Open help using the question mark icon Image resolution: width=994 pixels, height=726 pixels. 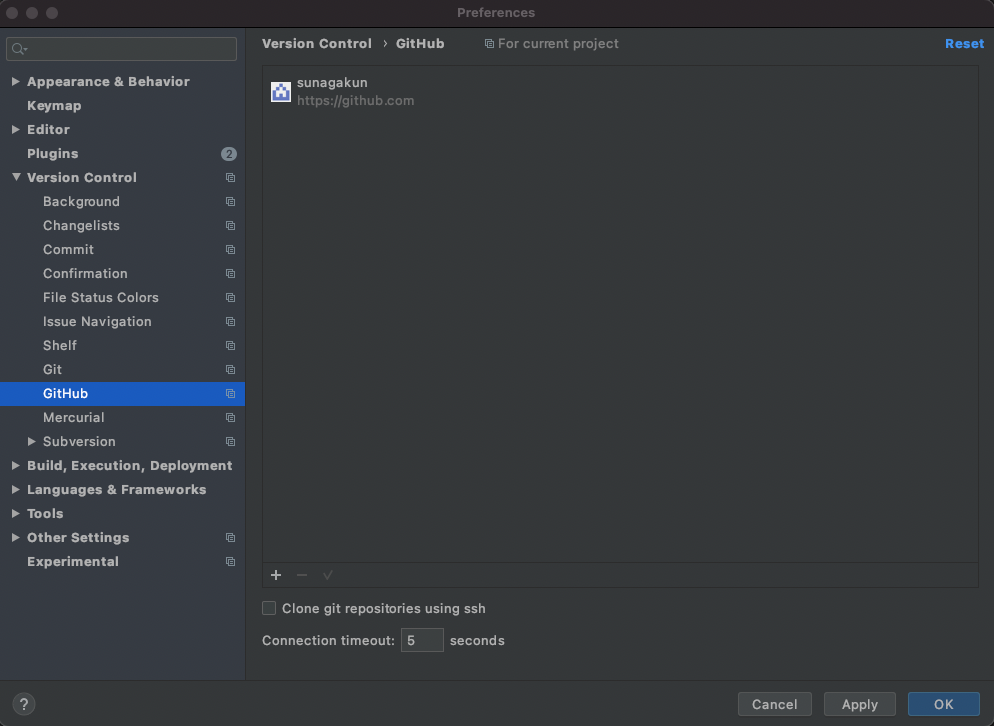coord(23,704)
